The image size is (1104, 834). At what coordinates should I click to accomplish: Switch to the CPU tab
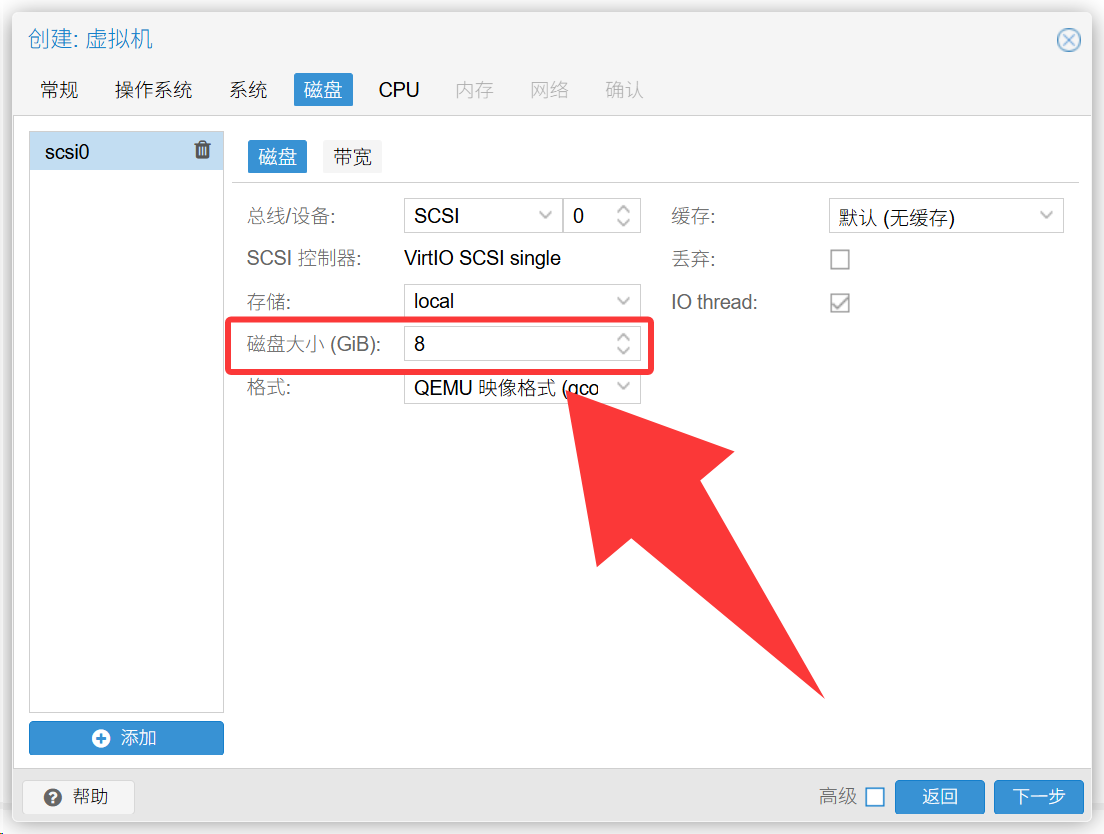click(x=398, y=90)
